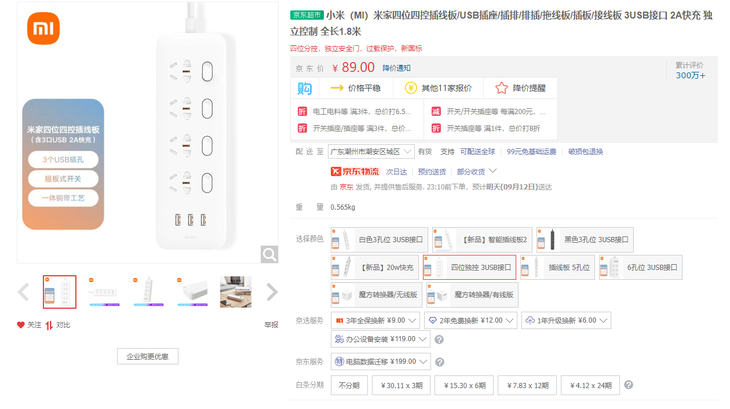Click the 举报 report link

tap(271, 325)
